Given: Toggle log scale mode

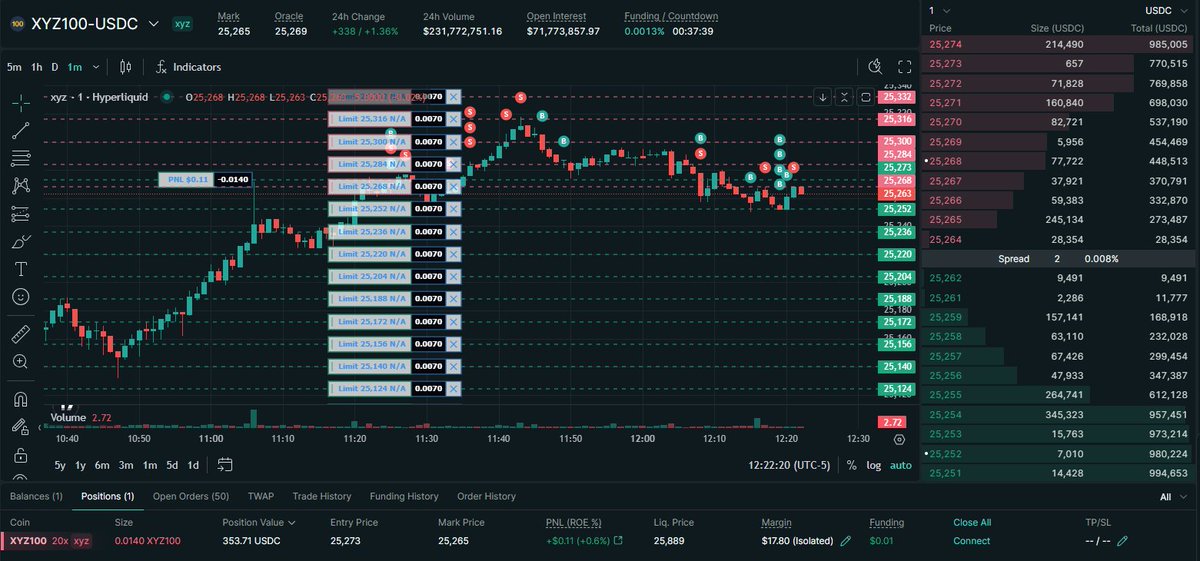Looking at the screenshot, I should point(874,465).
